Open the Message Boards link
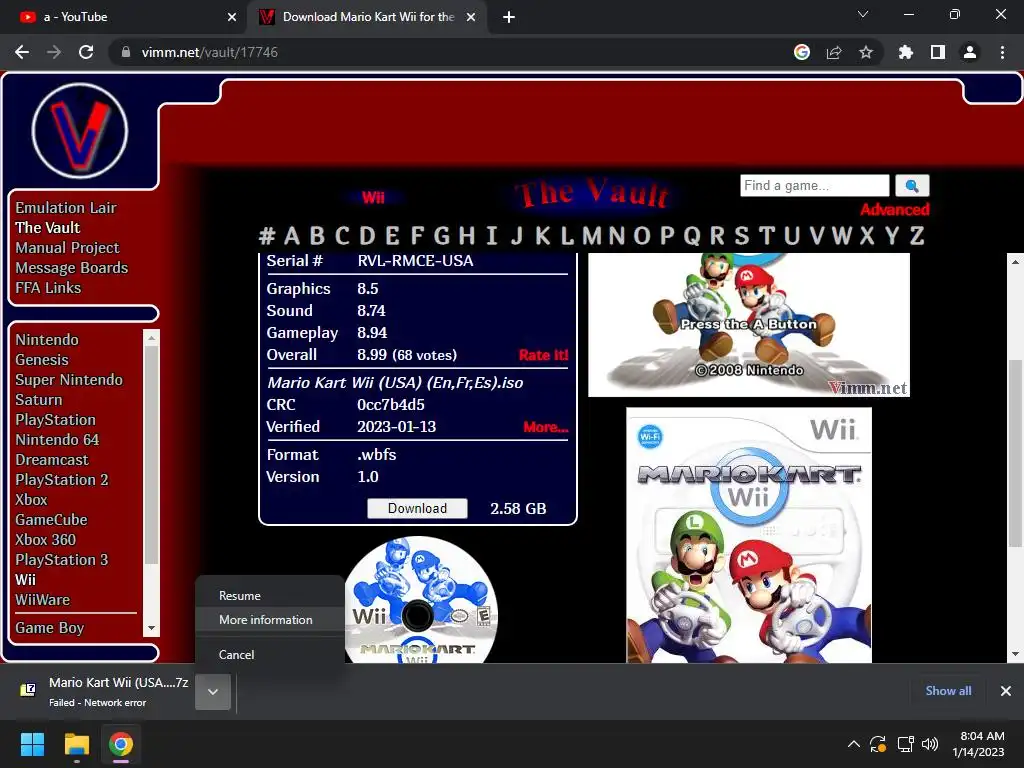The width and height of the screenshot is (1024, 768). [x=71, y=268]
